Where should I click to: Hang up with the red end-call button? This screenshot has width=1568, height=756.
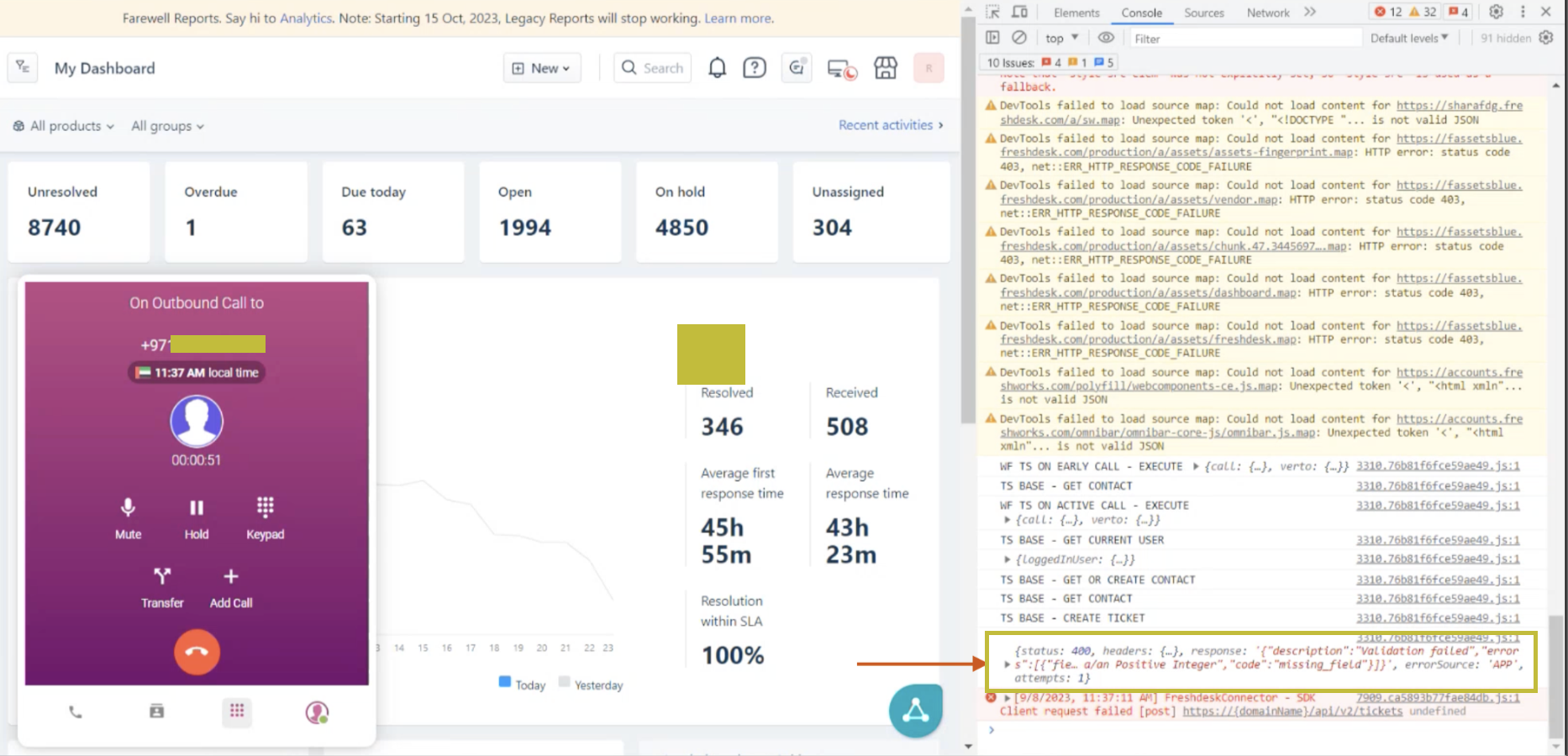[x=197, y=652]
